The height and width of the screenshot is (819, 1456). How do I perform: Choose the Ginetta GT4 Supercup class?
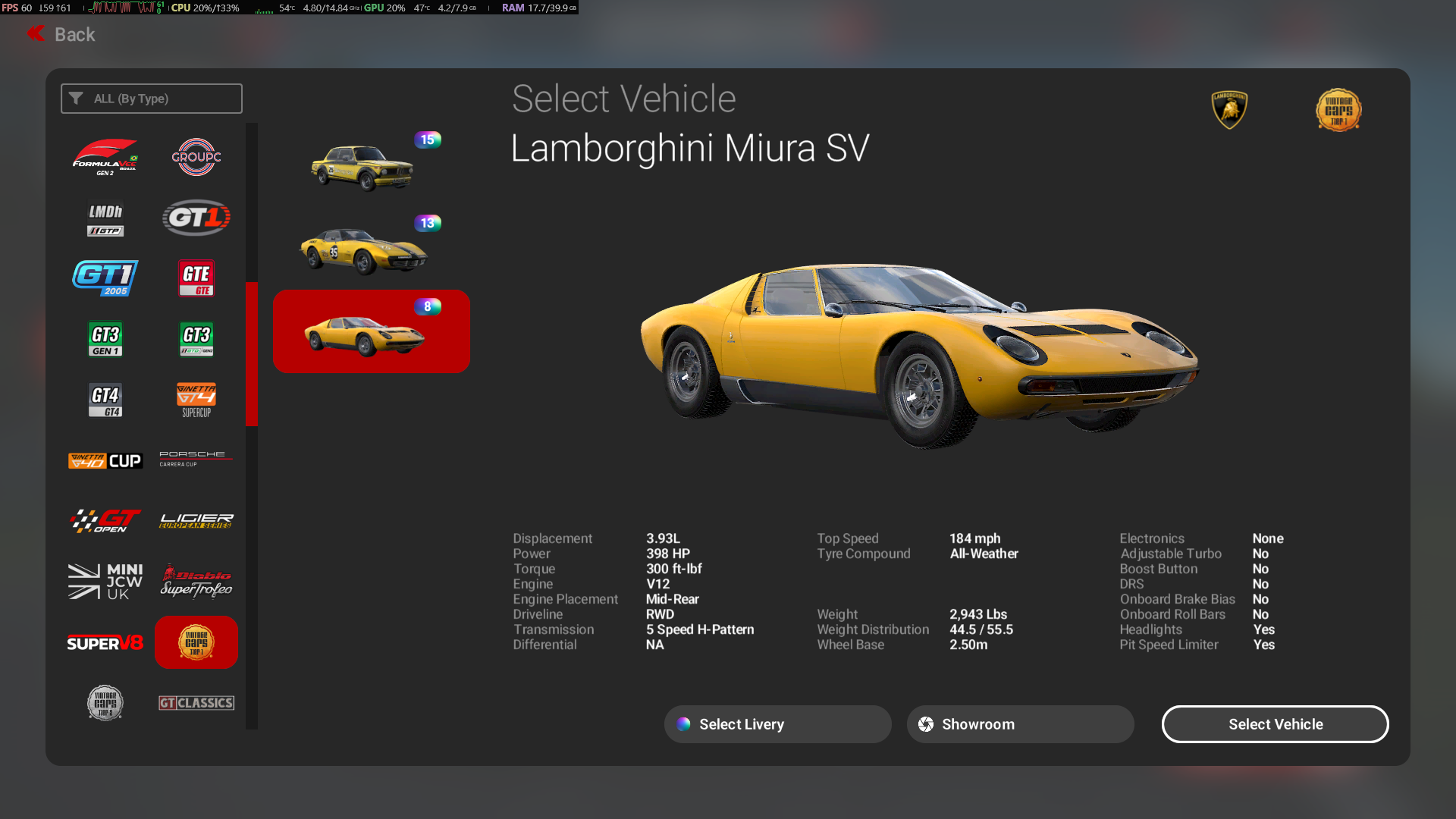click(196, 400)
